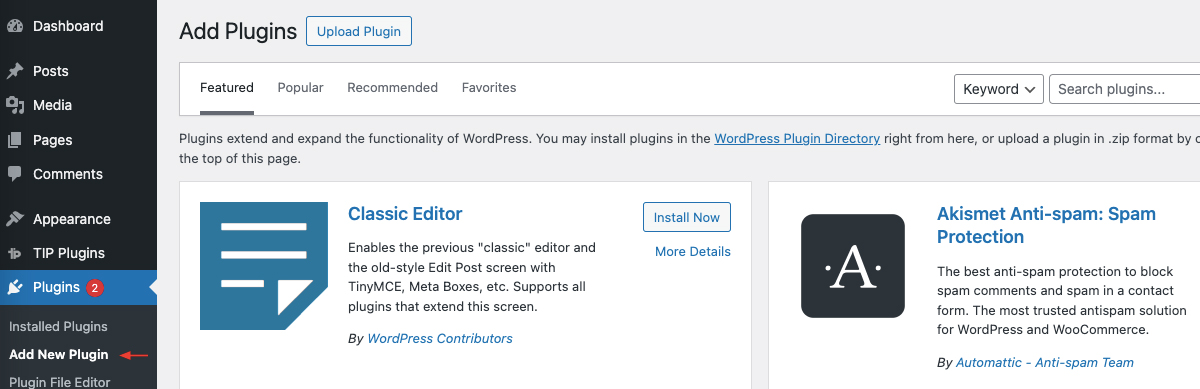Open Plugin File Editor submenu item

pos(60,381)
